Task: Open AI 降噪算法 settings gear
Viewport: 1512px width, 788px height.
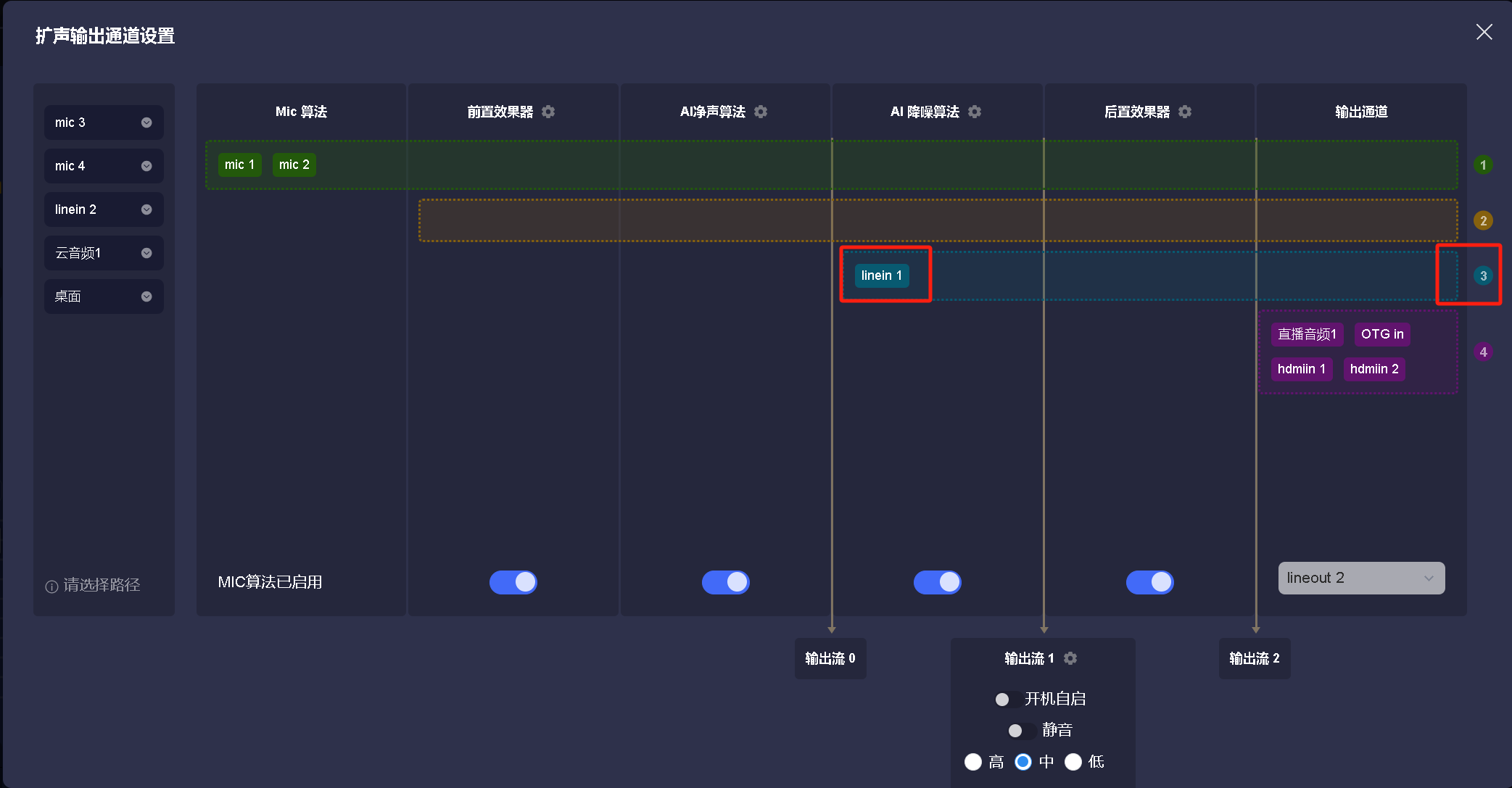Action: [x=975, y=112]
